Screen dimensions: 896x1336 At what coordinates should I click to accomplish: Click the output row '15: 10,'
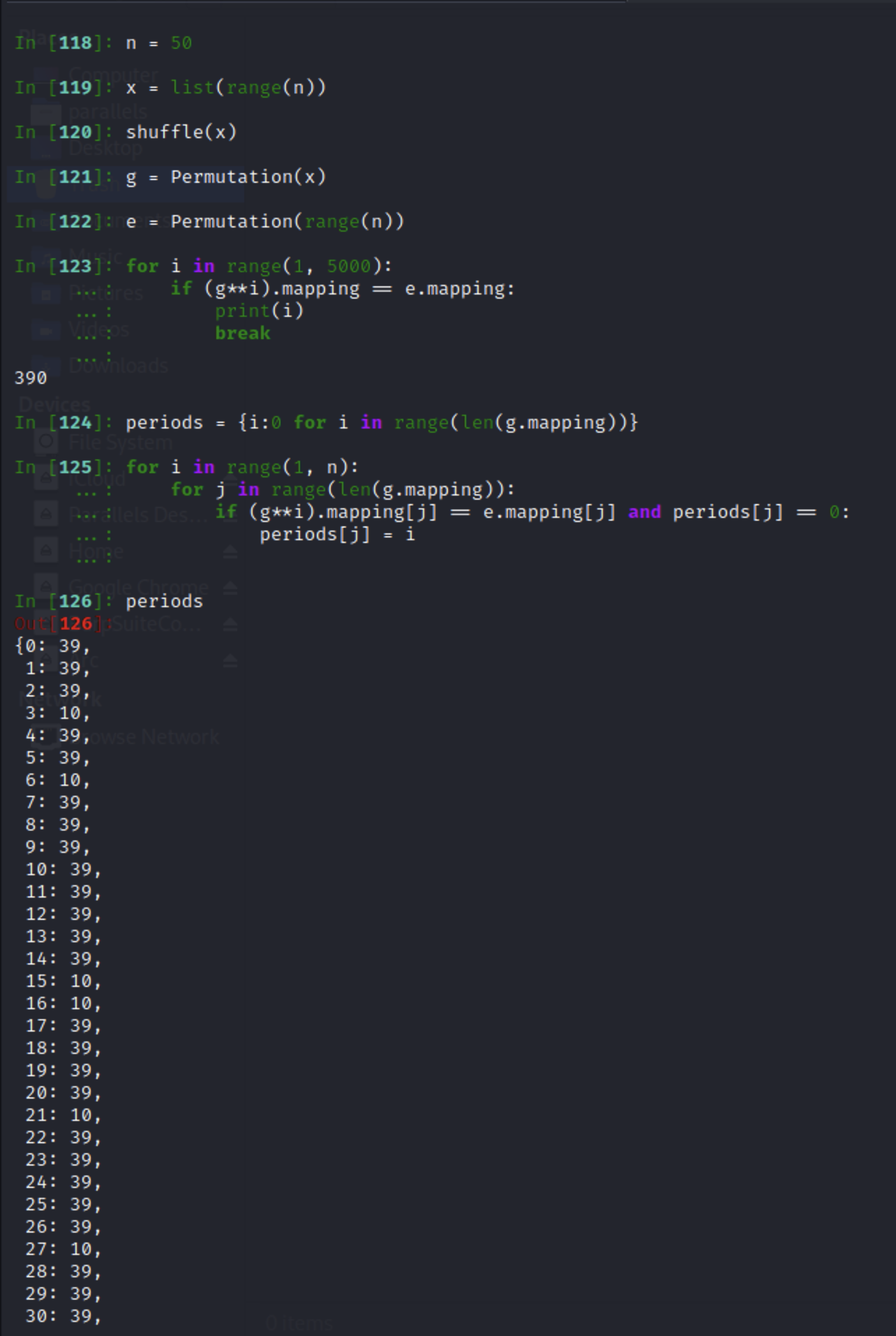pyautogui.click(x=64, y=981)
